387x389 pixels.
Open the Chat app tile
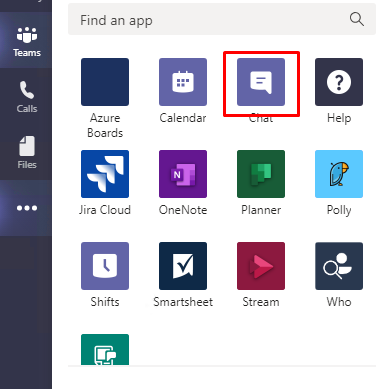[x=261, y=82]
